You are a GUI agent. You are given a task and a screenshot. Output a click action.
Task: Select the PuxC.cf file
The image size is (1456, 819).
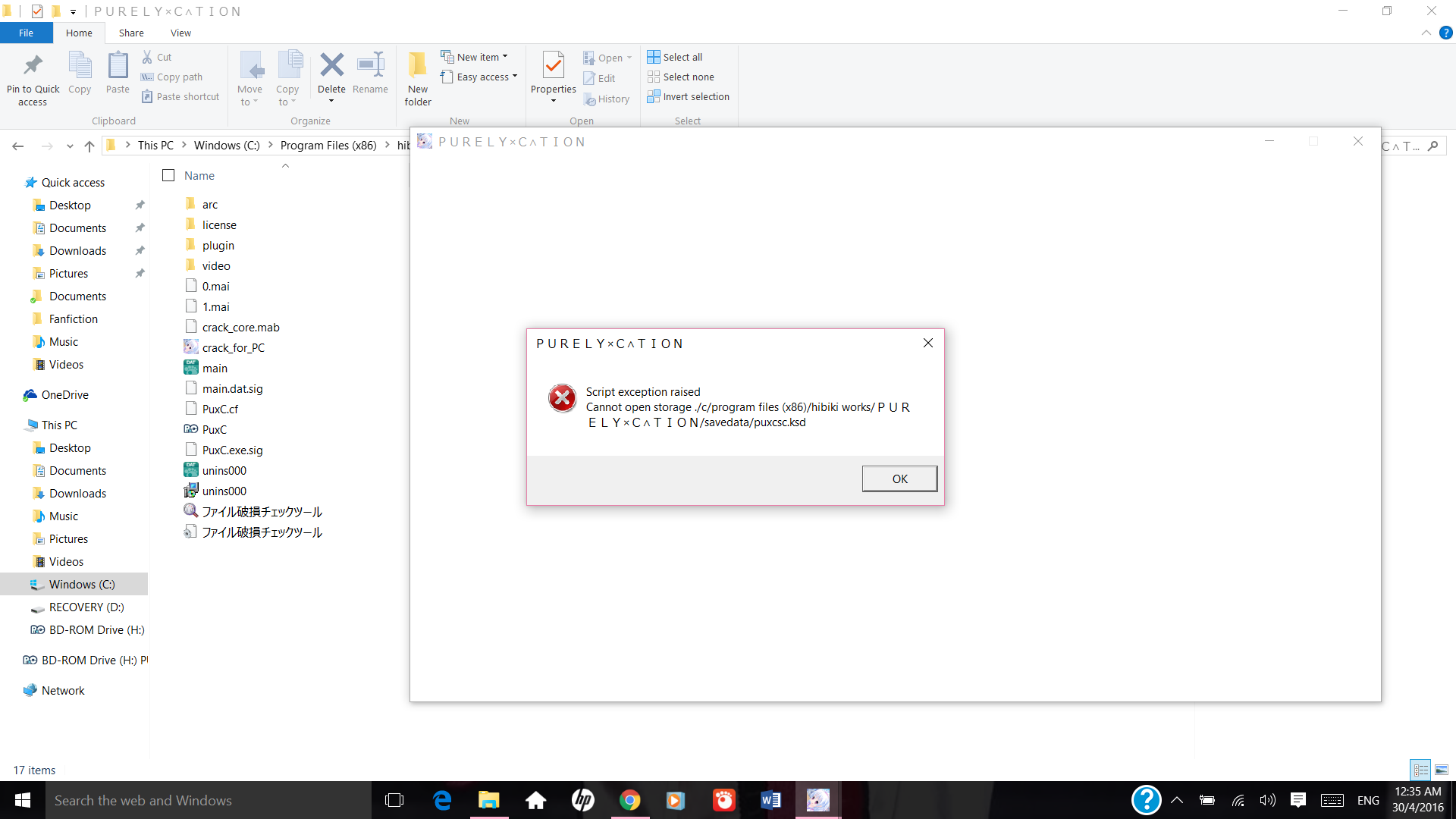220,409
